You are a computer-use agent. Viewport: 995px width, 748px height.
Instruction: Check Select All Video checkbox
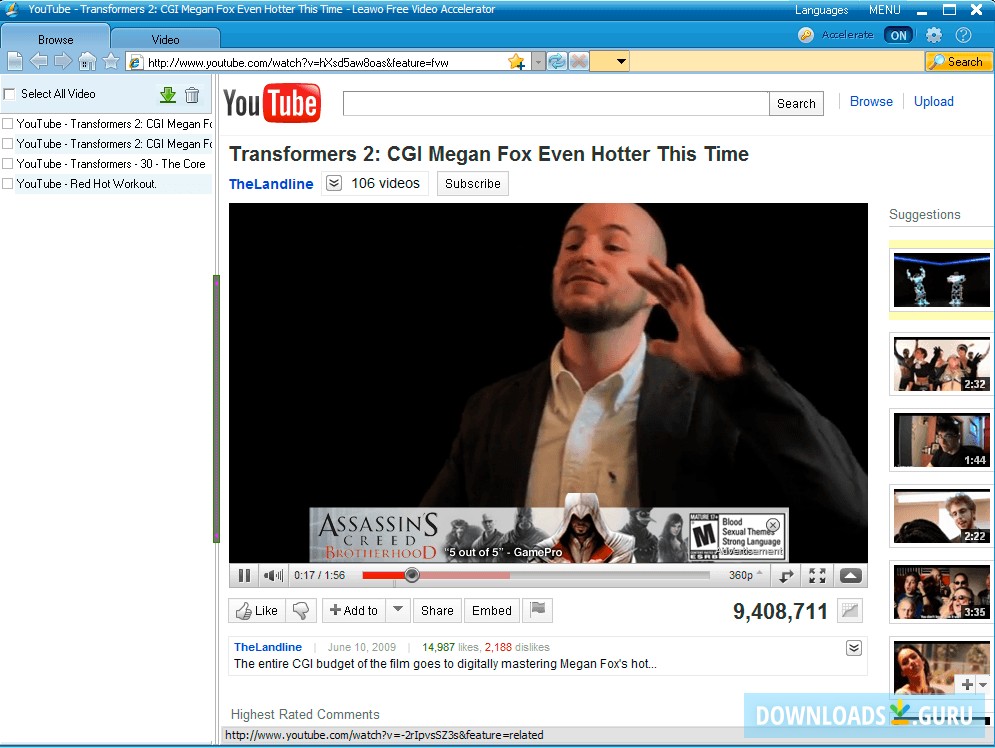click(x=10, y=94)
